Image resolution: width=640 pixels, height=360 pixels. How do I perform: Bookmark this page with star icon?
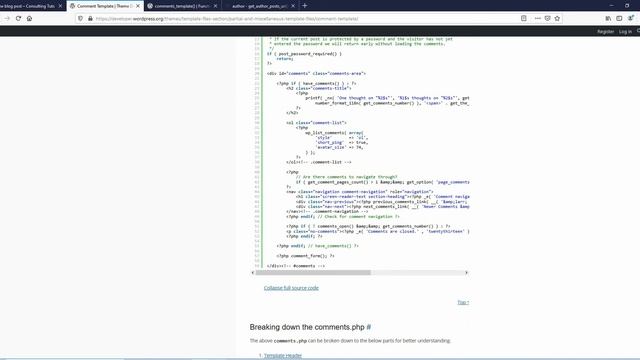[x=557, y=18]
